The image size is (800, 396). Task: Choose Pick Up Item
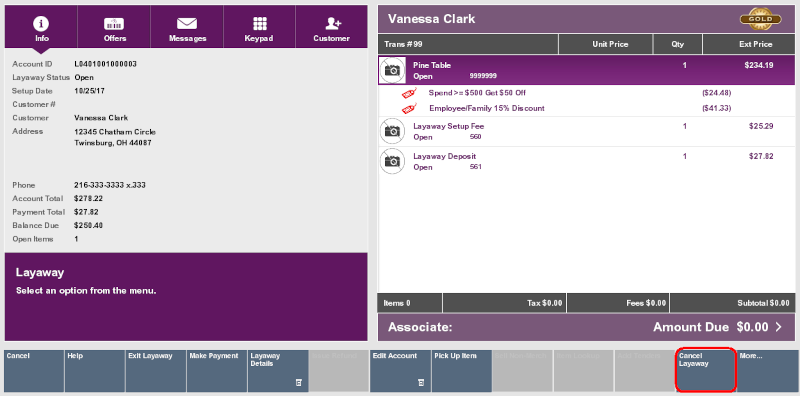pos(462,371)
